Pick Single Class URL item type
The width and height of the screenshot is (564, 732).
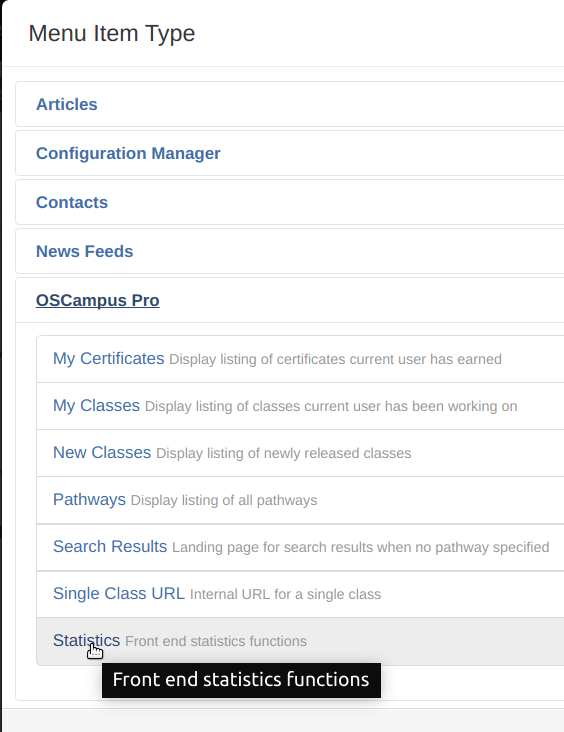pos(119,593)
